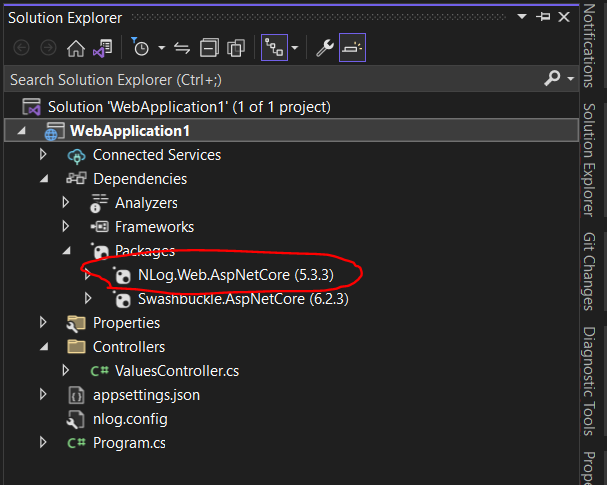
Task: Click Sync with Active Document arrows
Action: 182,48
